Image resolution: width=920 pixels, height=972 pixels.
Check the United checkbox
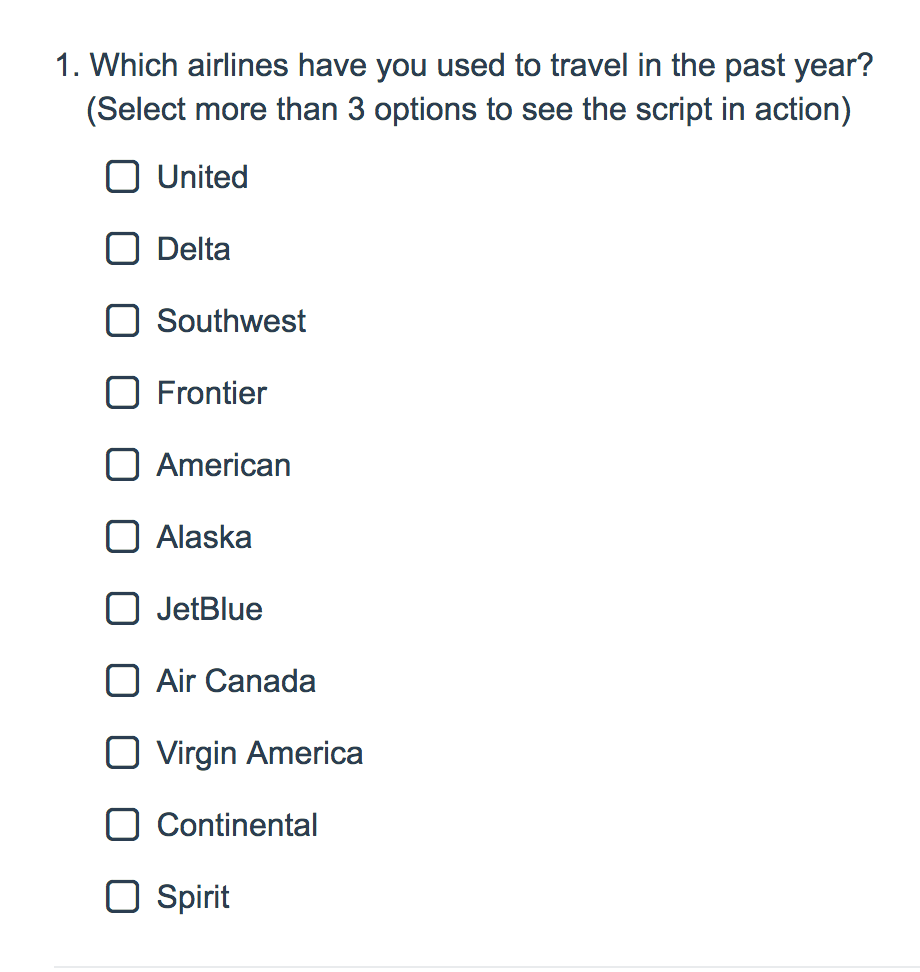click(x=122, y=177)
